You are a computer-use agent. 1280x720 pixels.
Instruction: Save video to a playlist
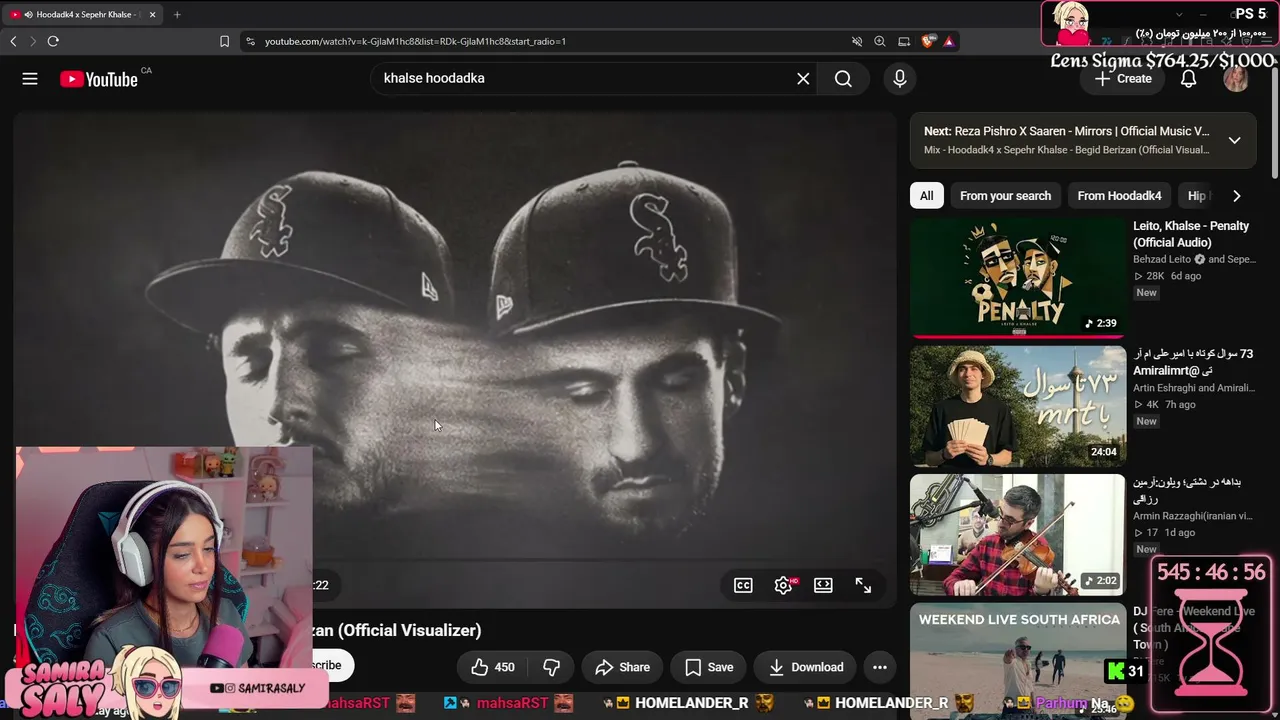pyautogui.click(x=709, y=667)
